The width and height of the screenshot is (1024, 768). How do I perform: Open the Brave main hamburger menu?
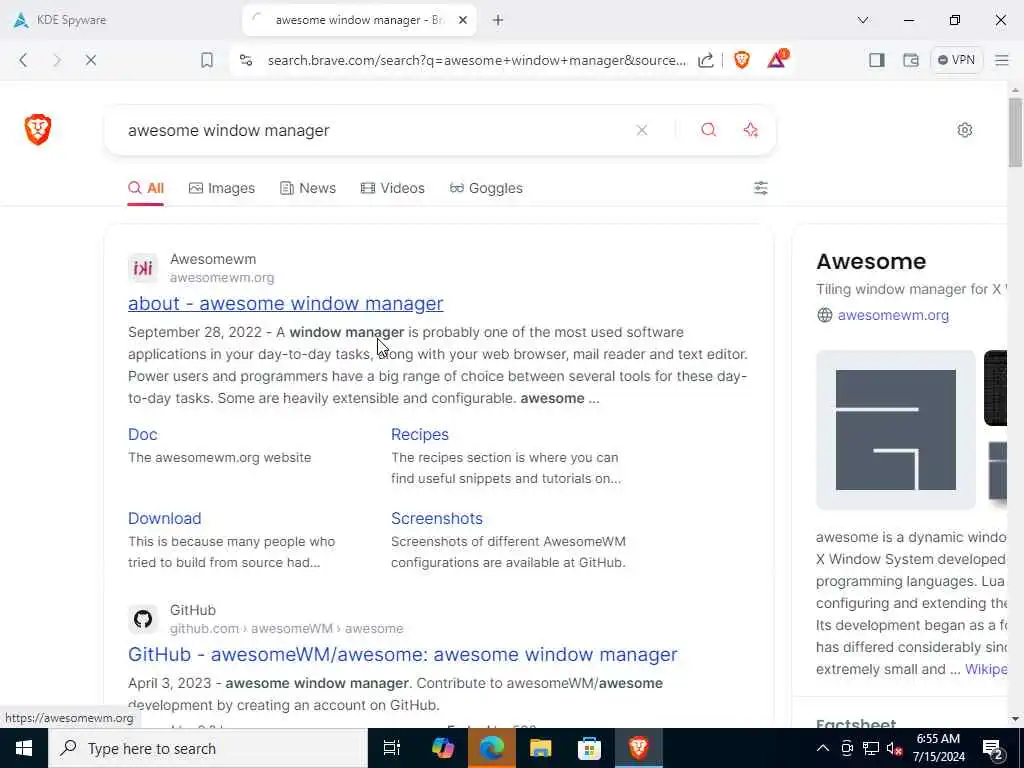click(x=1002, y=60)
